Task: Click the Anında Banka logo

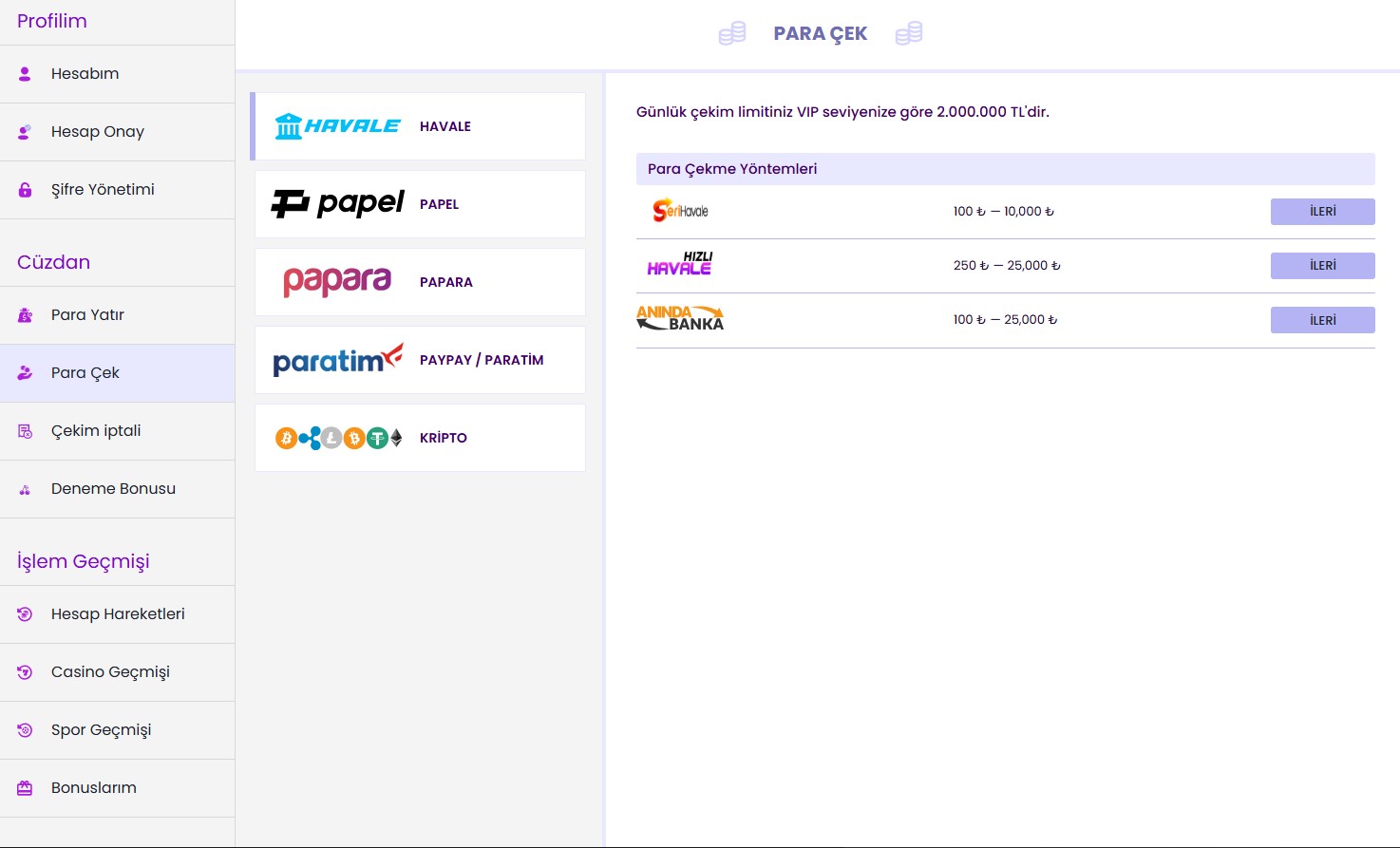Action: (680, 319)
